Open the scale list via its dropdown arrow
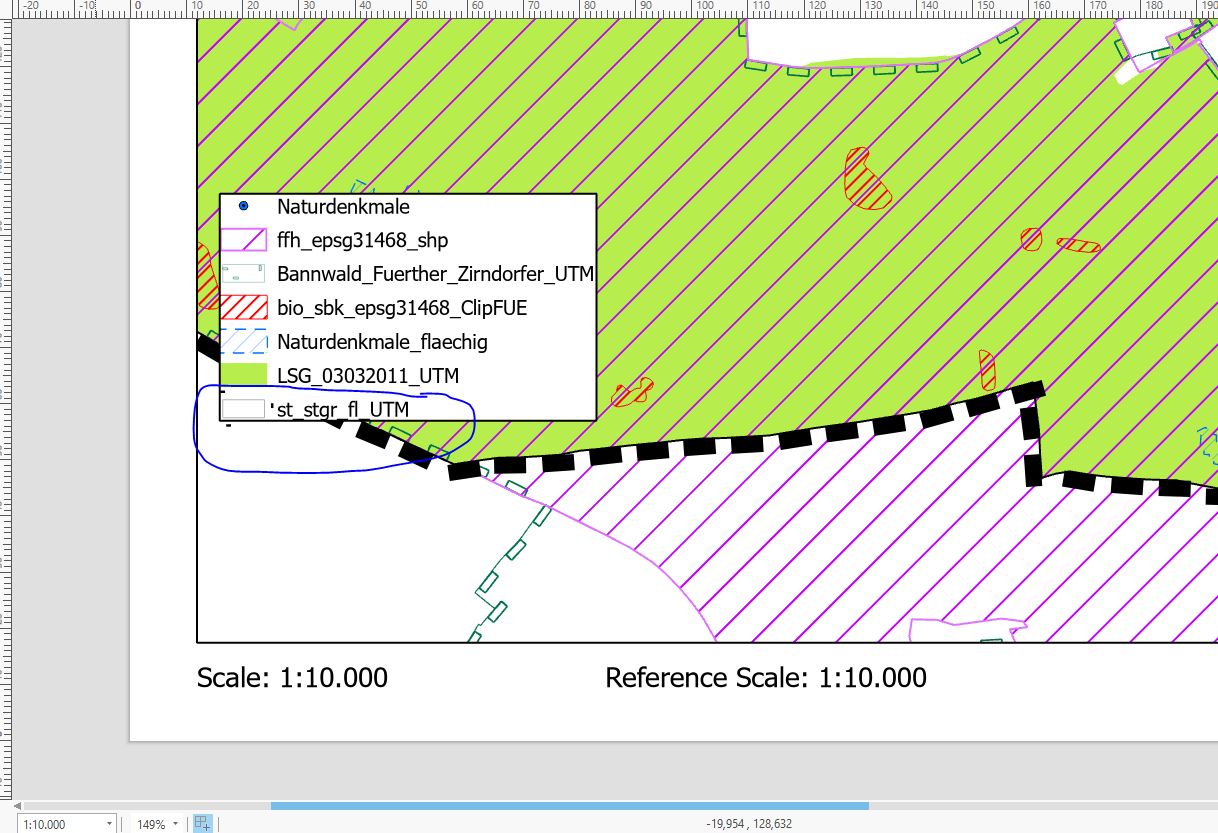This screenshot has width=1218, height=833. pos(110,823)
